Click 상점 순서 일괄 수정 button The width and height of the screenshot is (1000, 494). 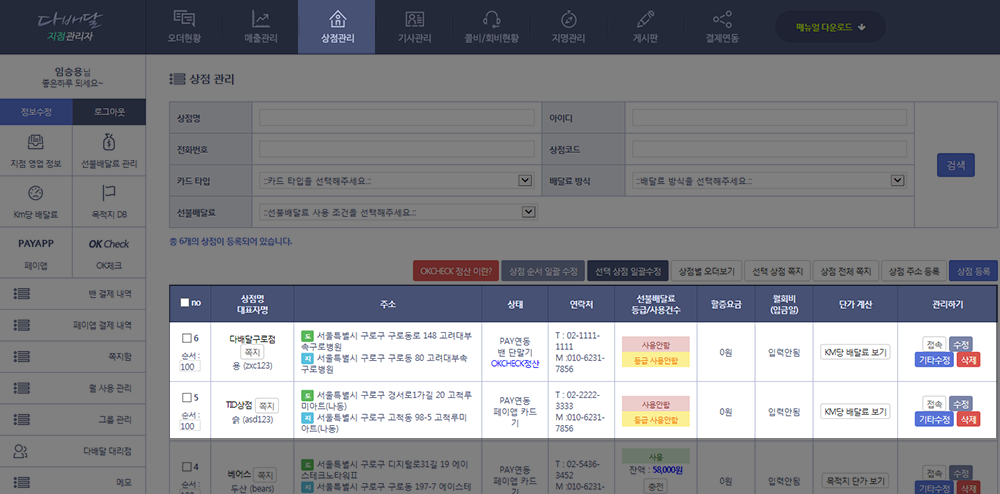point(543,271)
